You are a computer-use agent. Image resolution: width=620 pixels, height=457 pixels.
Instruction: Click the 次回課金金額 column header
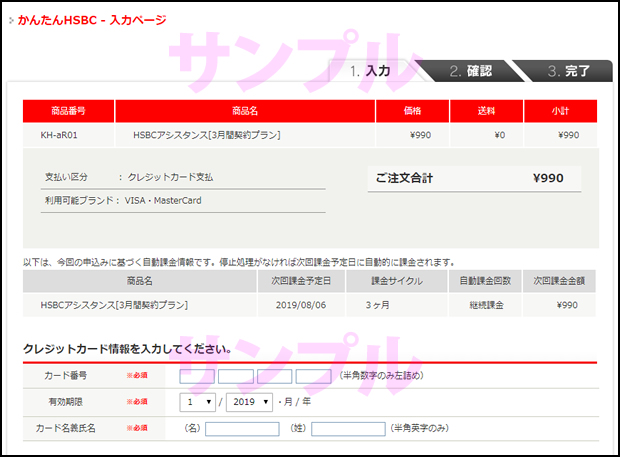pos(559,281)
